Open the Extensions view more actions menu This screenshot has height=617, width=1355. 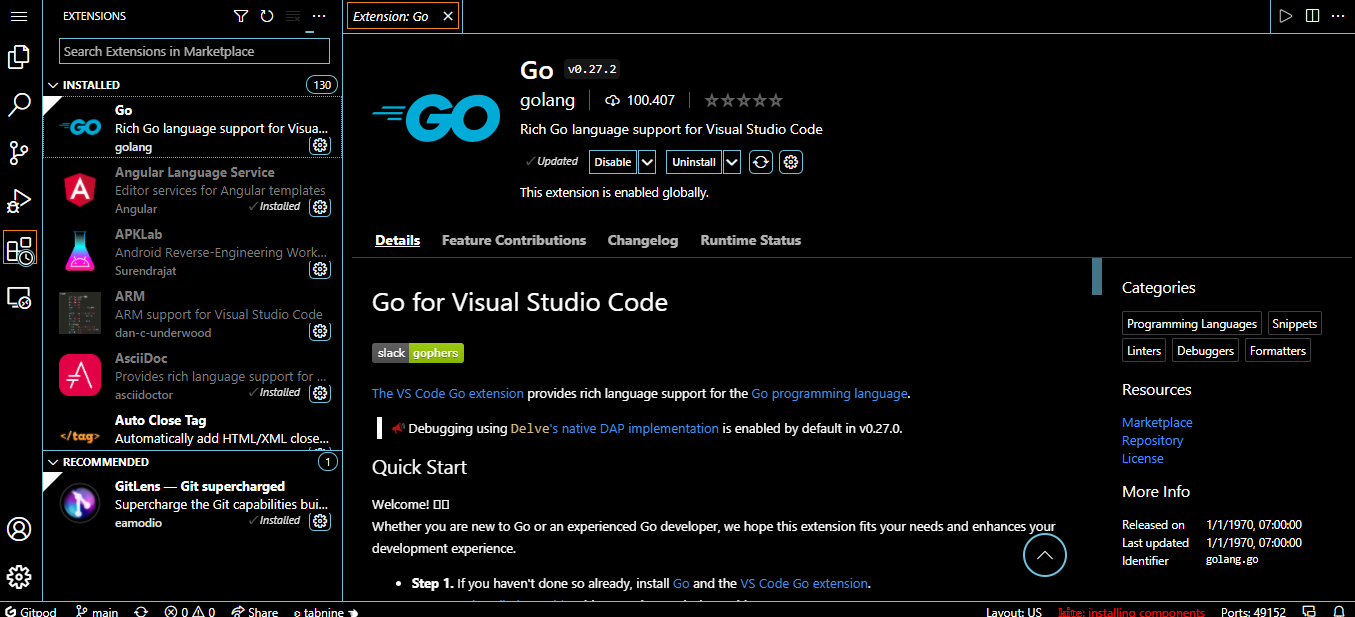click(x=319, y=16)
